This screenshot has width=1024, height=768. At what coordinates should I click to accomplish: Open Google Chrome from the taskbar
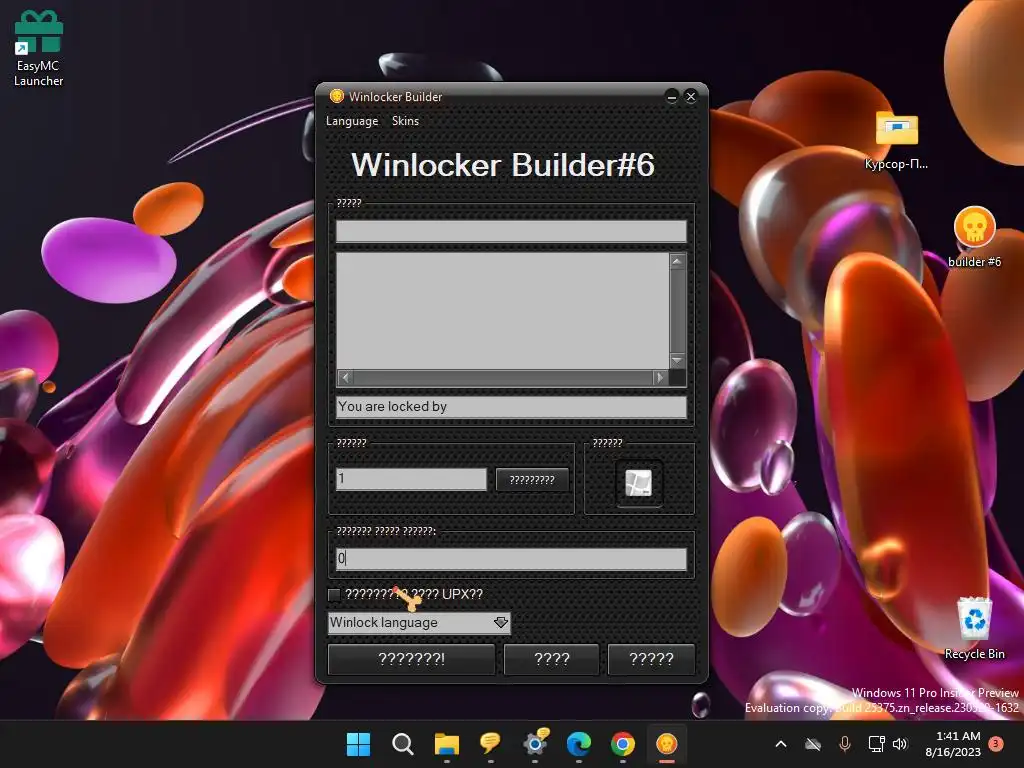click(623, 744)
